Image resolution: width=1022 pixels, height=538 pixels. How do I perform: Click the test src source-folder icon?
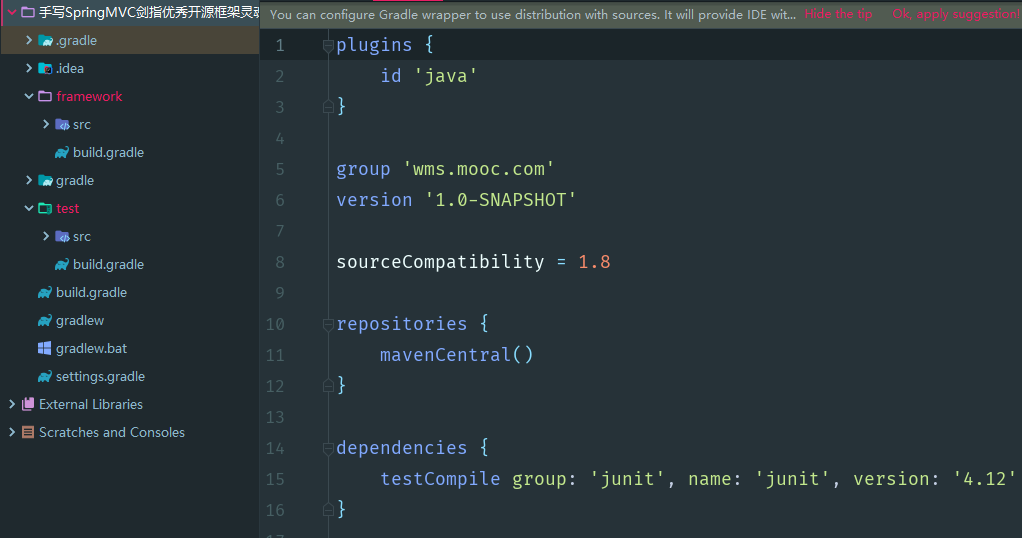63,237
